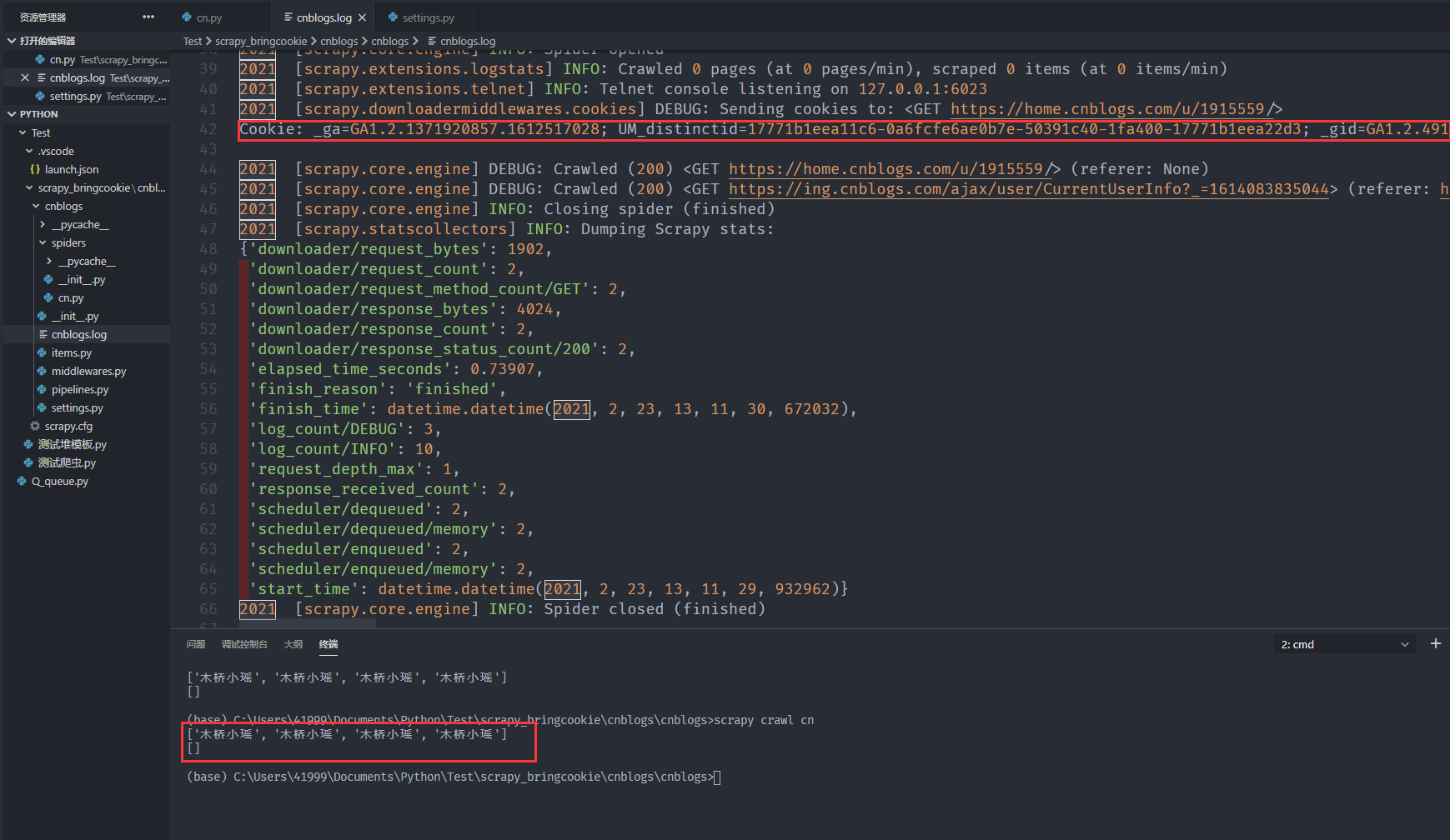Open the ing.cnblogs.com CurrentUserInfo link
The width and height of the screenshot is (1450, 840).
tap(1028, 189)
